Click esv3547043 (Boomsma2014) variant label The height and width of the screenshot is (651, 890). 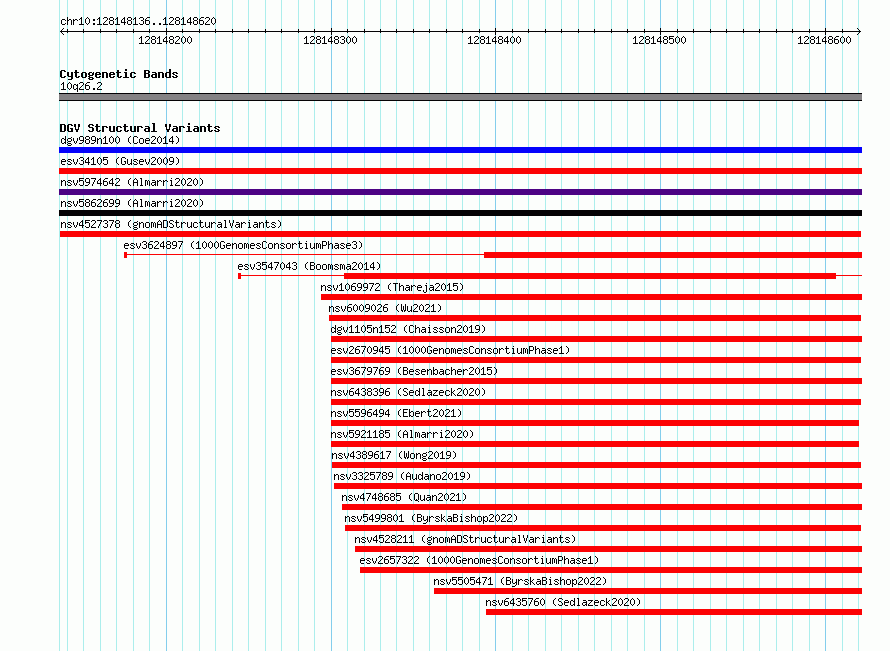[309, 266]
